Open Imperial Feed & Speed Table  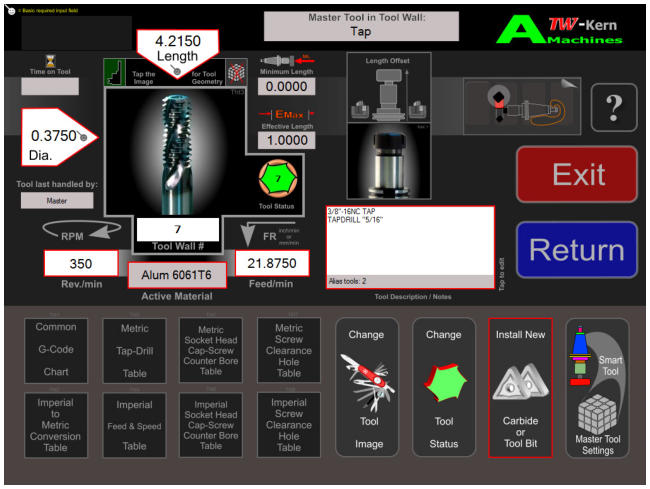pos(134,425)
